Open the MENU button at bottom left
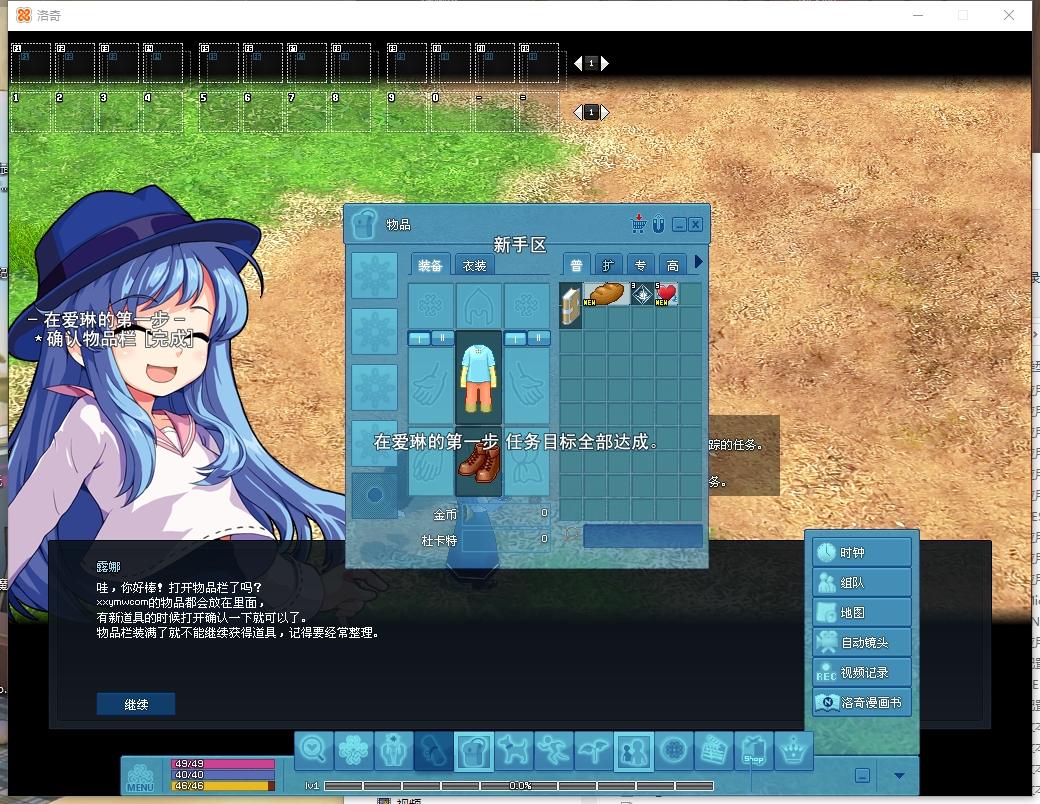This screenshot has width=1040, height=804. coord(140,777)
